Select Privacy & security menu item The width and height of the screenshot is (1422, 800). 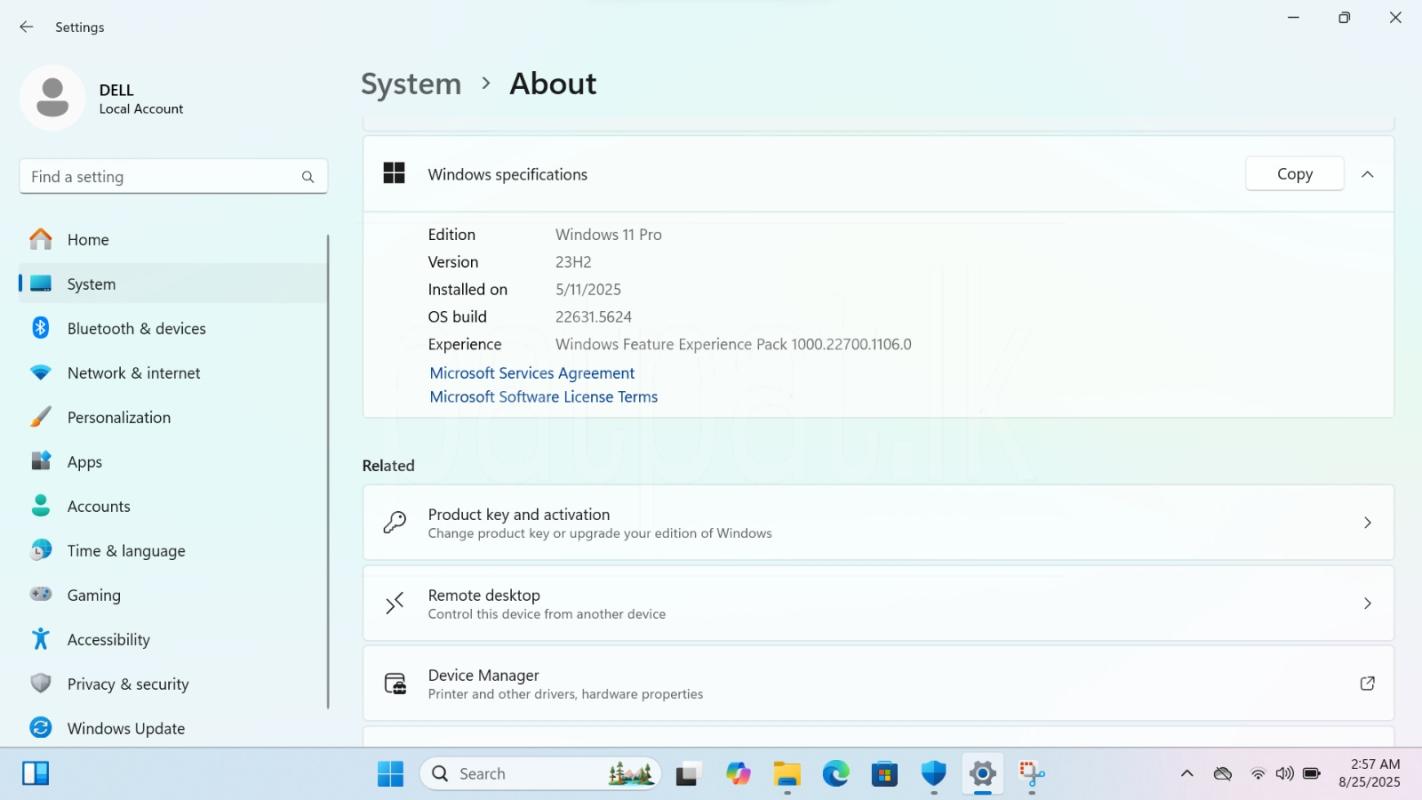pyautogui.click(x=127, y=684)
